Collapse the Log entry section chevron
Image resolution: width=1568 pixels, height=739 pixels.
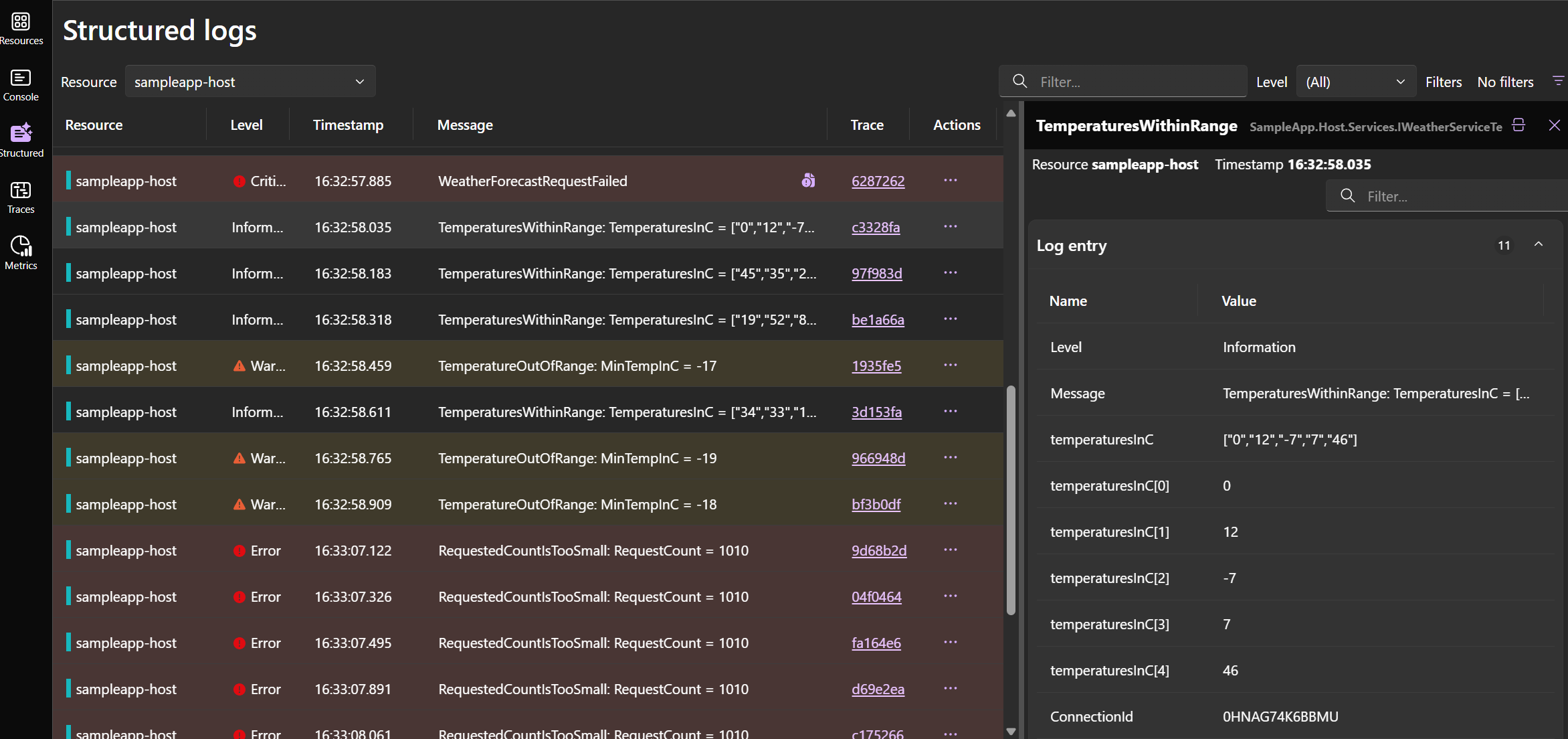point(1539,245)
